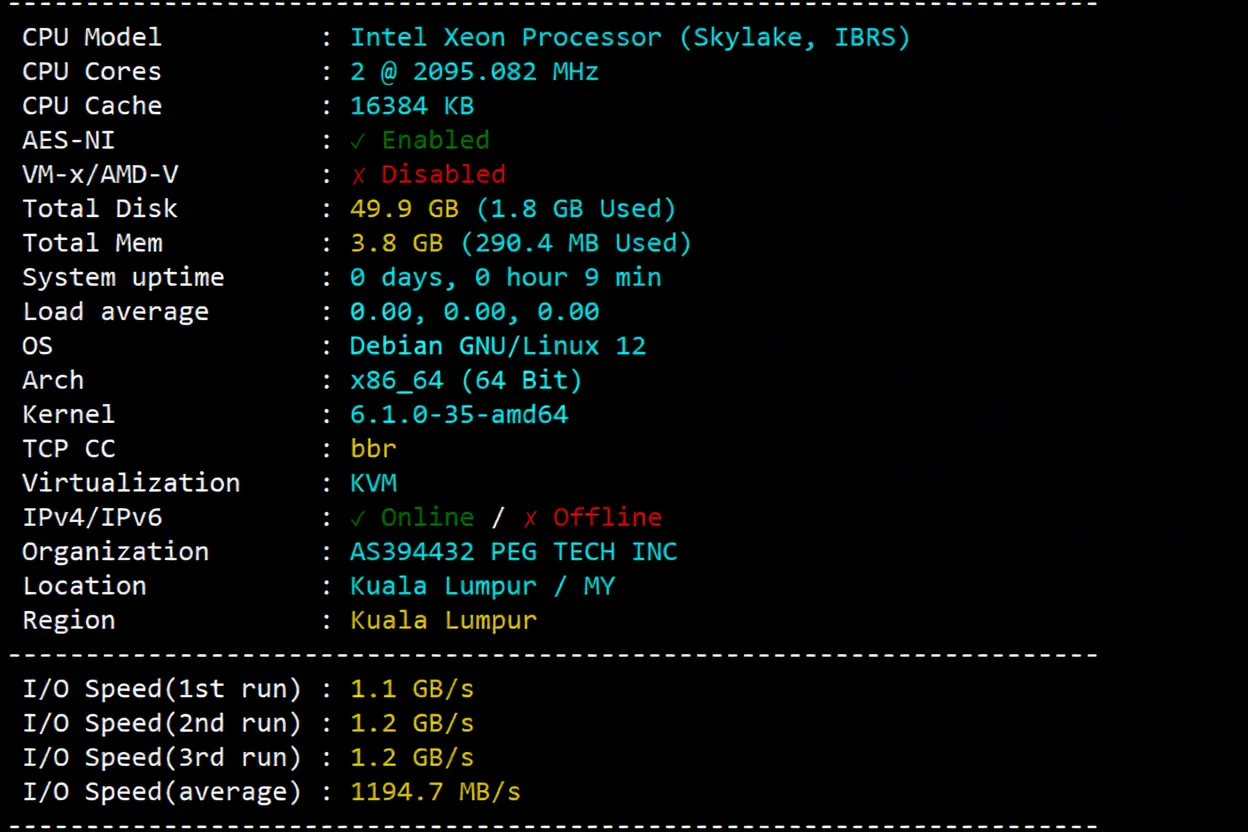The height and width of the screenshot is (832, 1248).
Task: Select the 'KVM' value
Action: click(373, 483)
